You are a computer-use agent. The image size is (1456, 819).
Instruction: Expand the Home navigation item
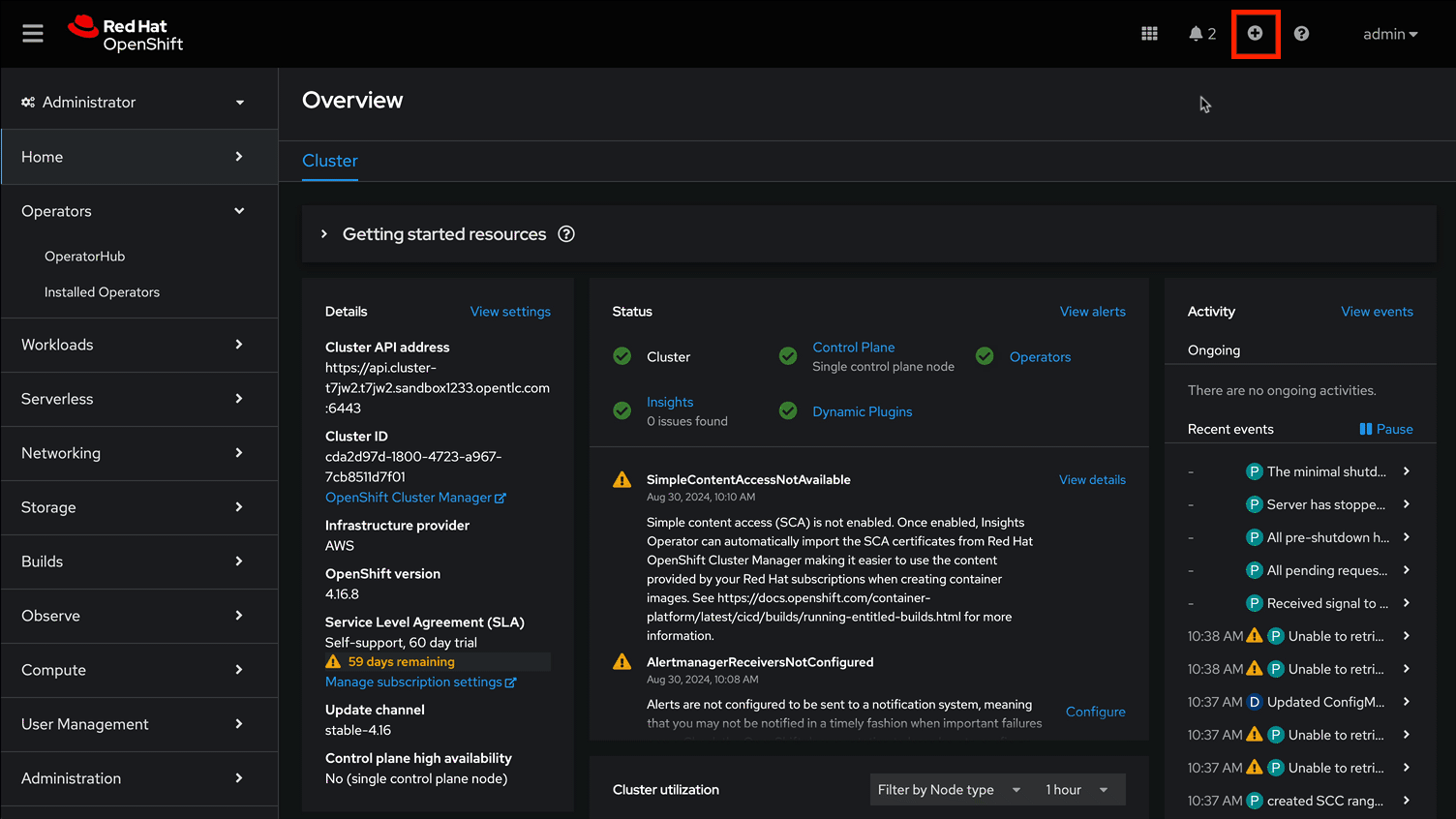click(x=139, y=157)
